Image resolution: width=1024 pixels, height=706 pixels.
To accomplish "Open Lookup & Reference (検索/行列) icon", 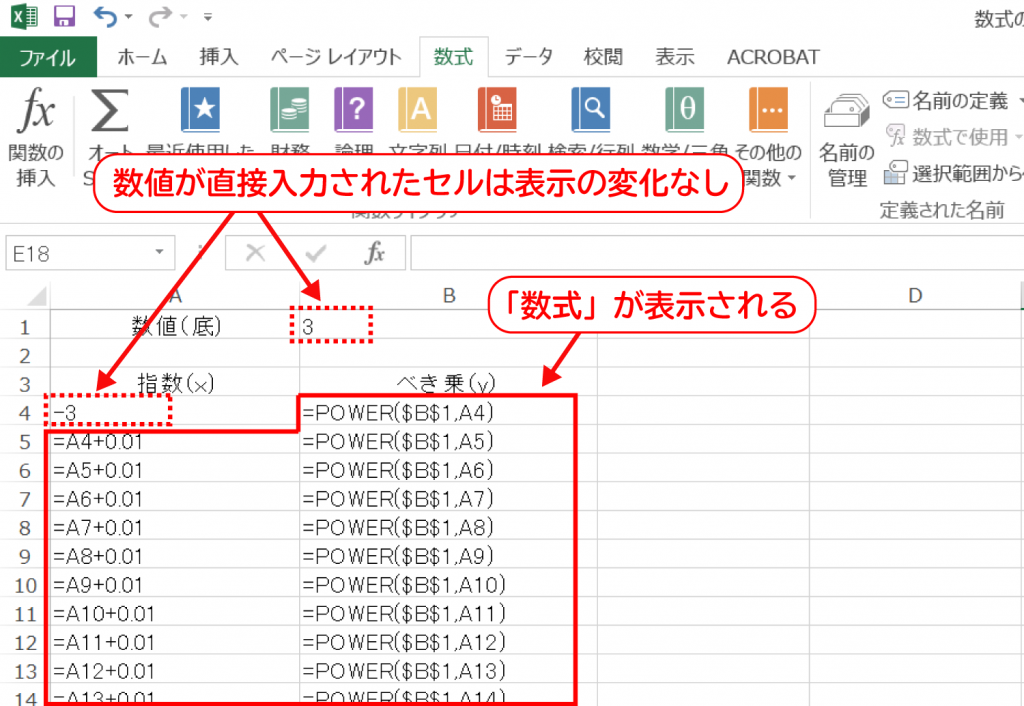I will click(590, 110).
